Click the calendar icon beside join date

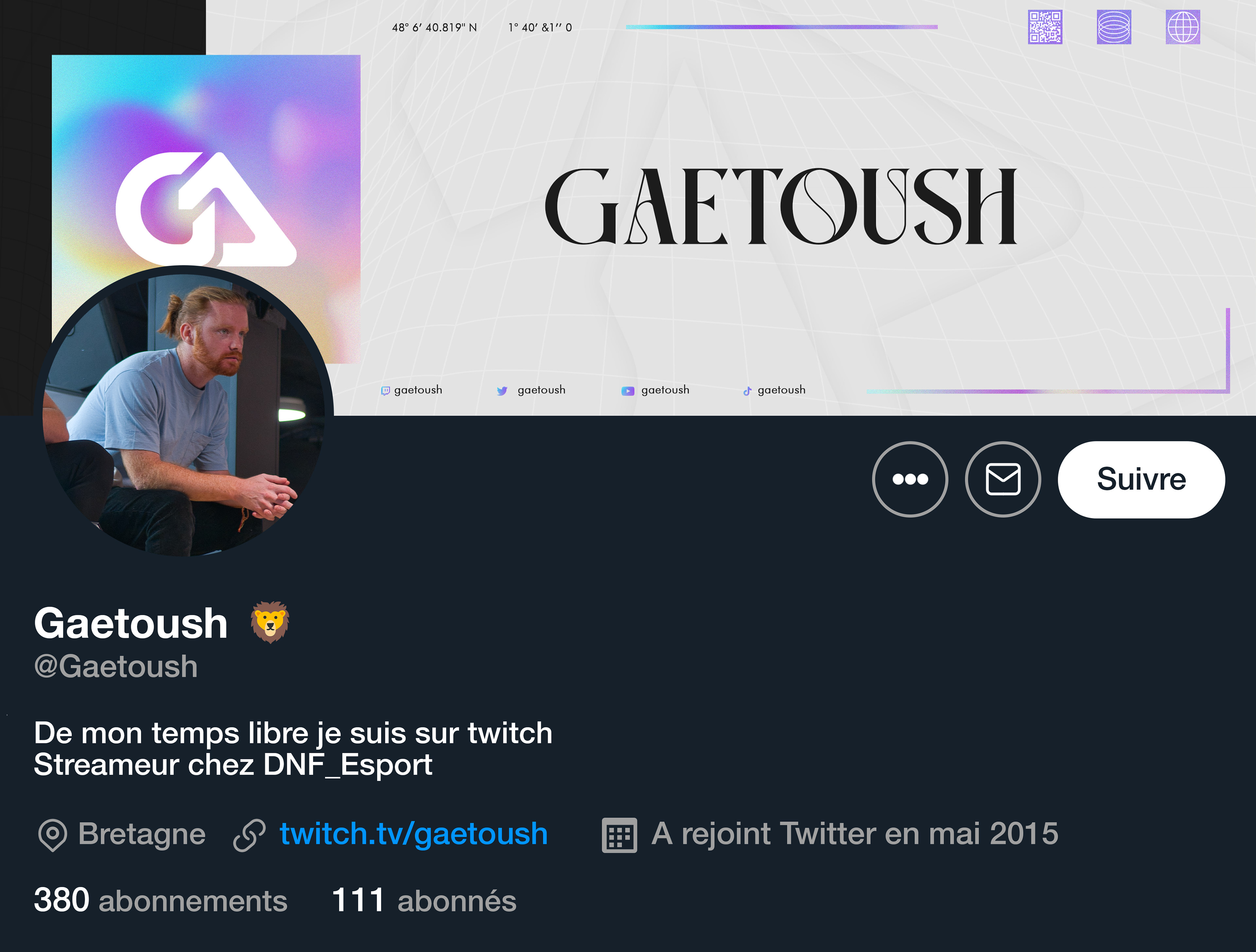[619, 835]
